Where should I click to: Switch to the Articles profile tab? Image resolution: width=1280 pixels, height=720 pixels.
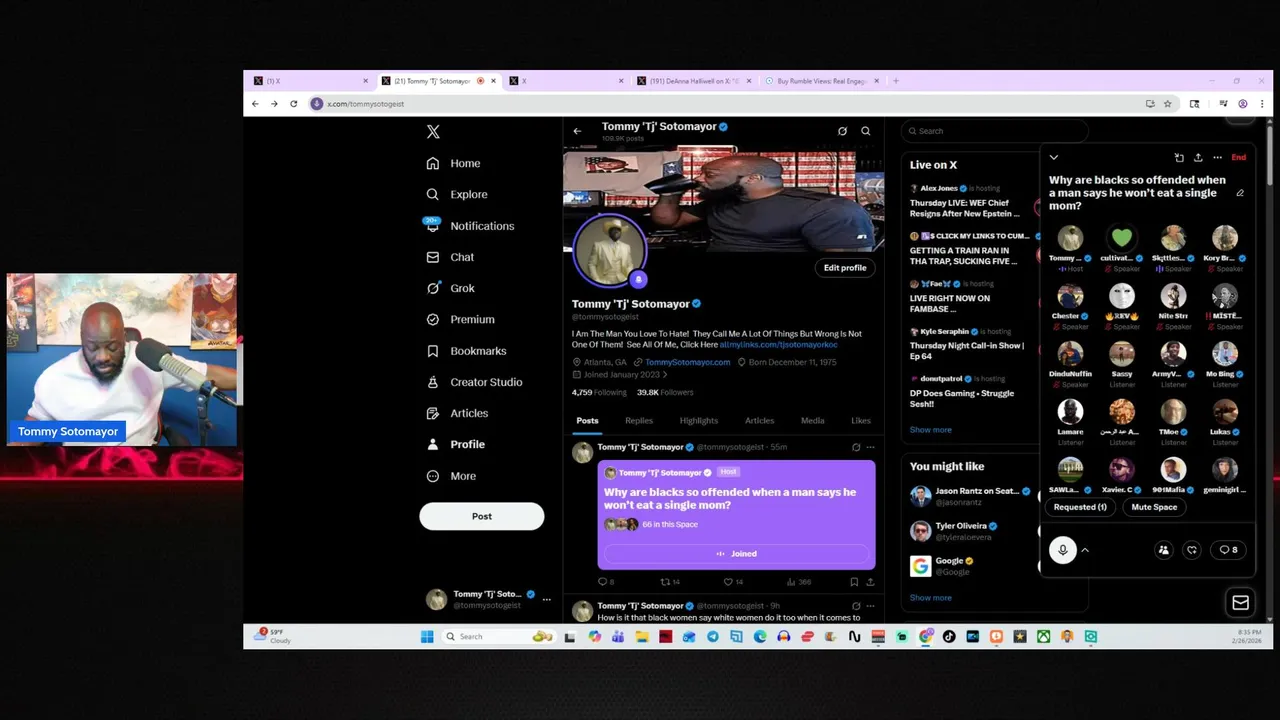click(x=759, y=421)
